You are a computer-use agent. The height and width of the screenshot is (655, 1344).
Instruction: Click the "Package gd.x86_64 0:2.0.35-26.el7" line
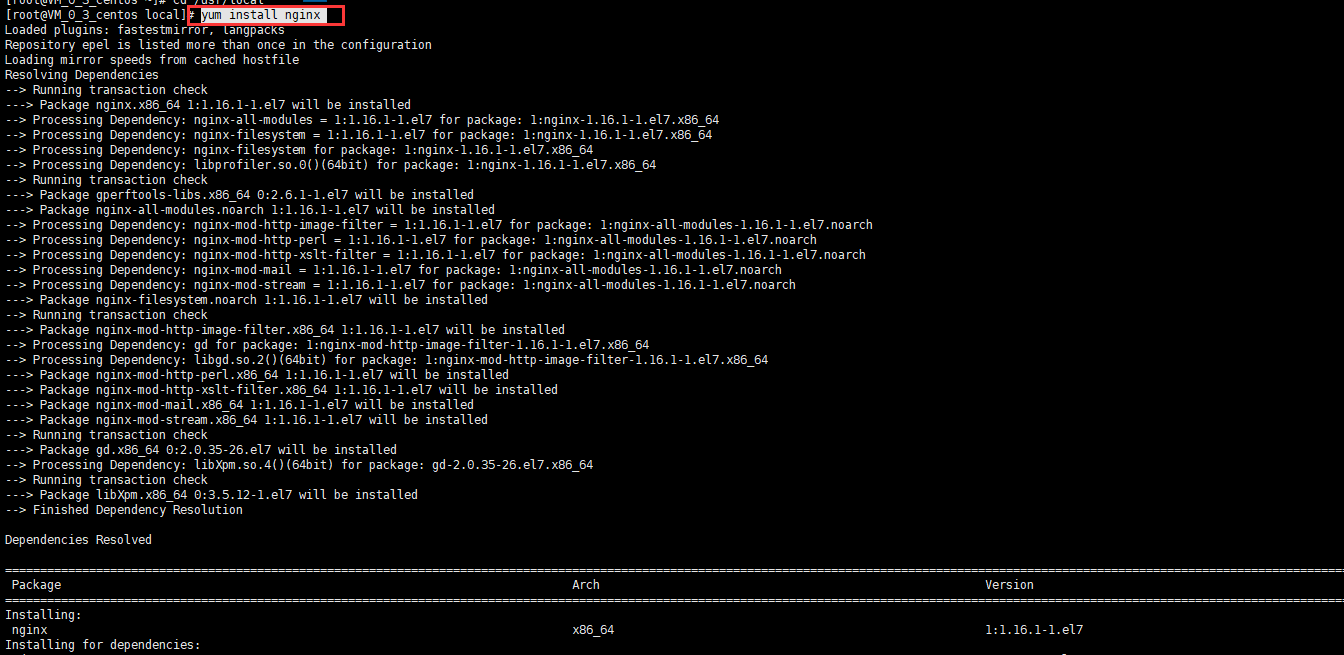(x=200, y=450)
